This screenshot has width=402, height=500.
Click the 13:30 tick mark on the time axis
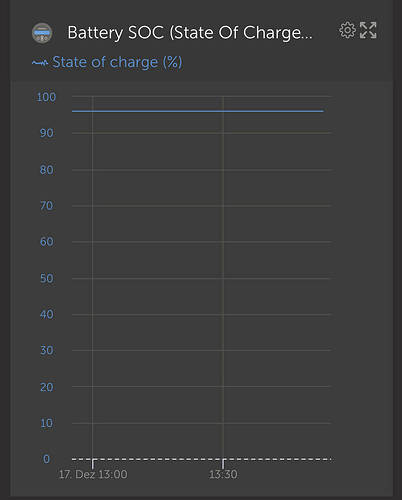coord(223,464)
